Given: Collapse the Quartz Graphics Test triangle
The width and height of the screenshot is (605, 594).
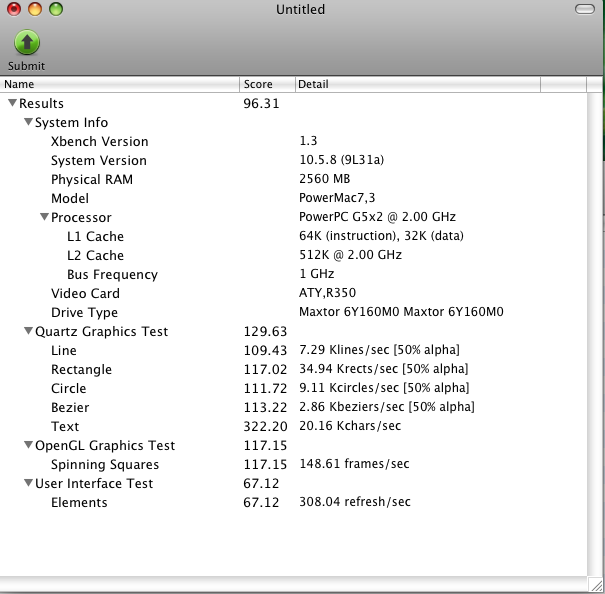Looking at the screenshot, I should (28, 331).
